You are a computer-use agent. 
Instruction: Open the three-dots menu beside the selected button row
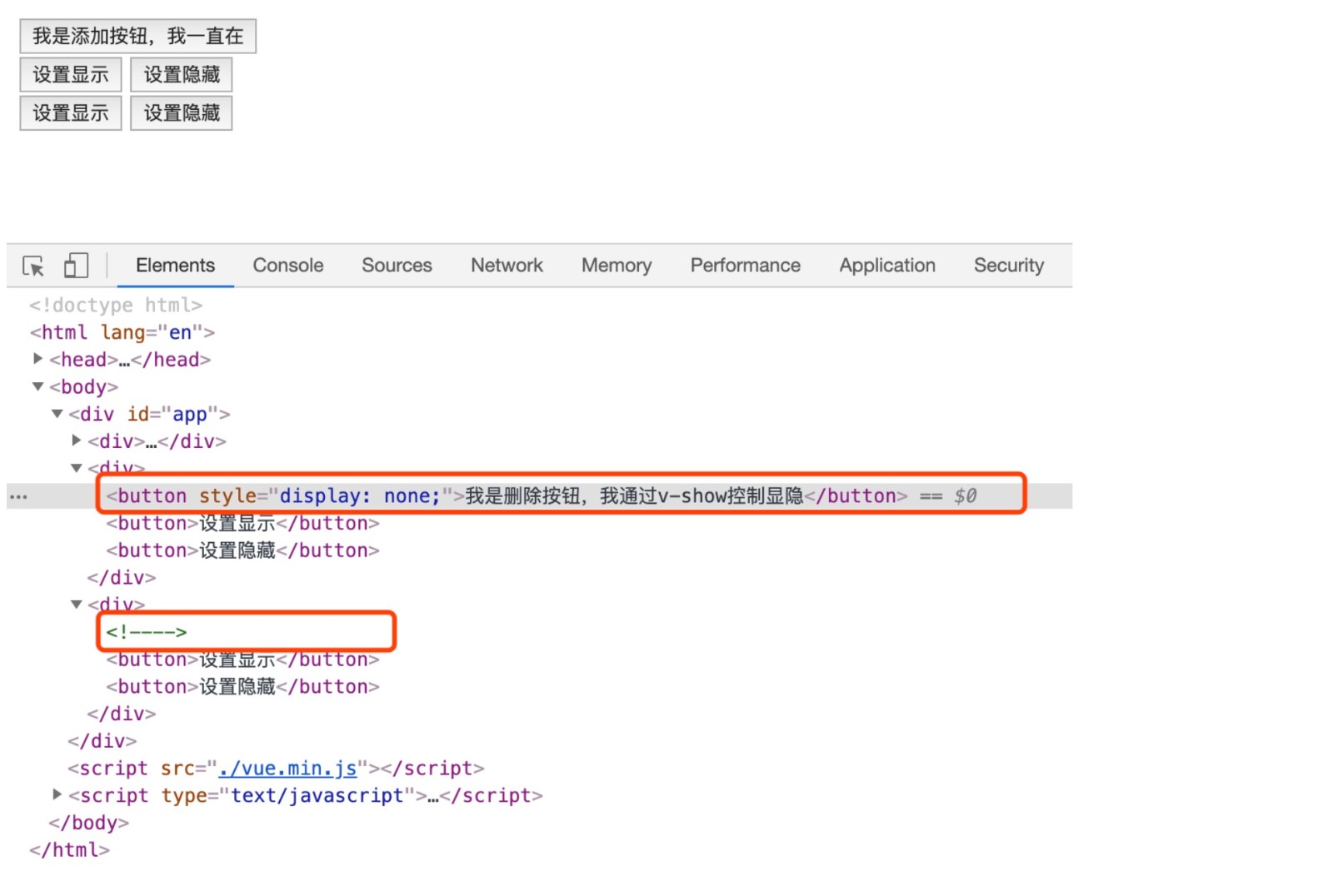tap(18, 497)
